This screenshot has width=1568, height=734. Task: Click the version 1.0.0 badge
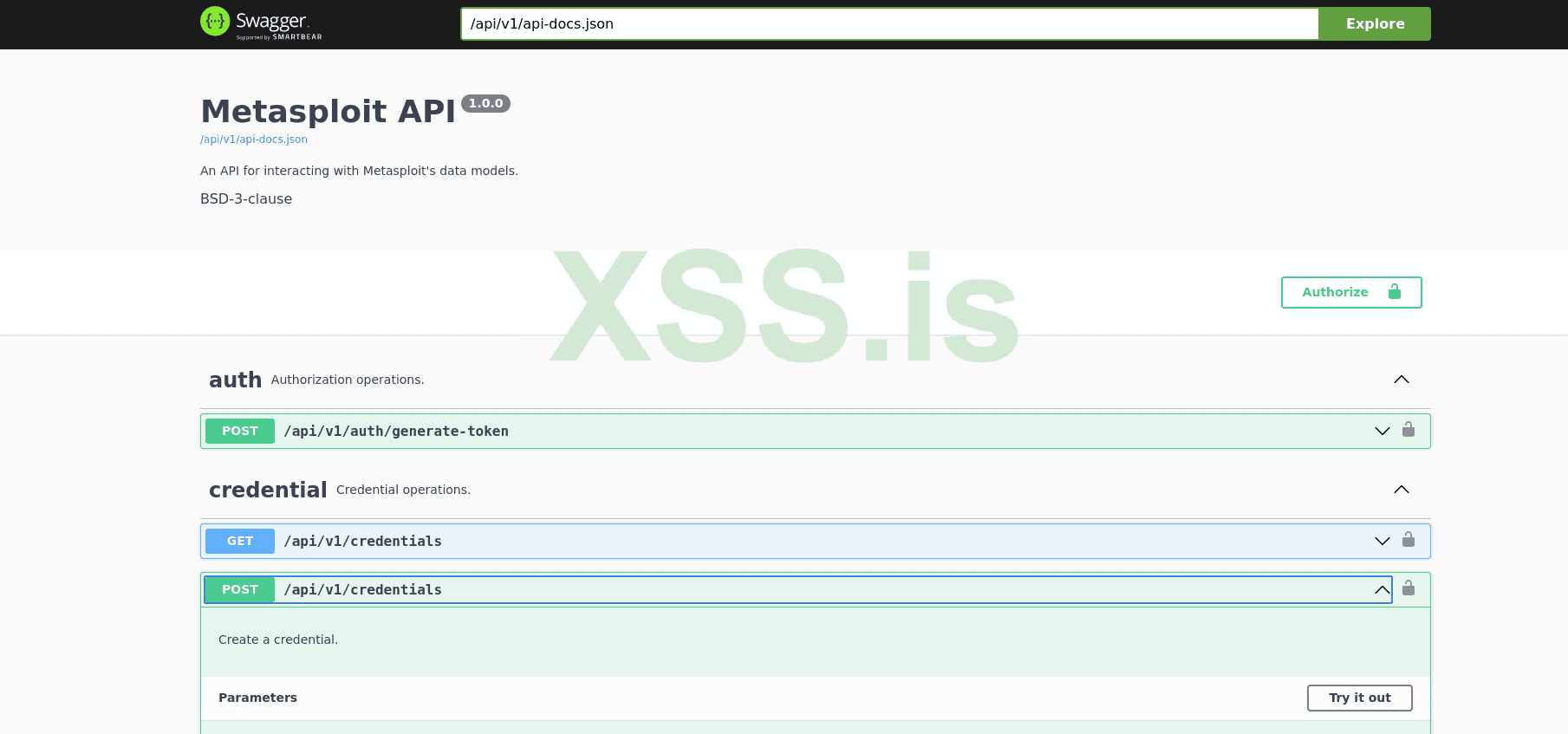click(485, 103)
